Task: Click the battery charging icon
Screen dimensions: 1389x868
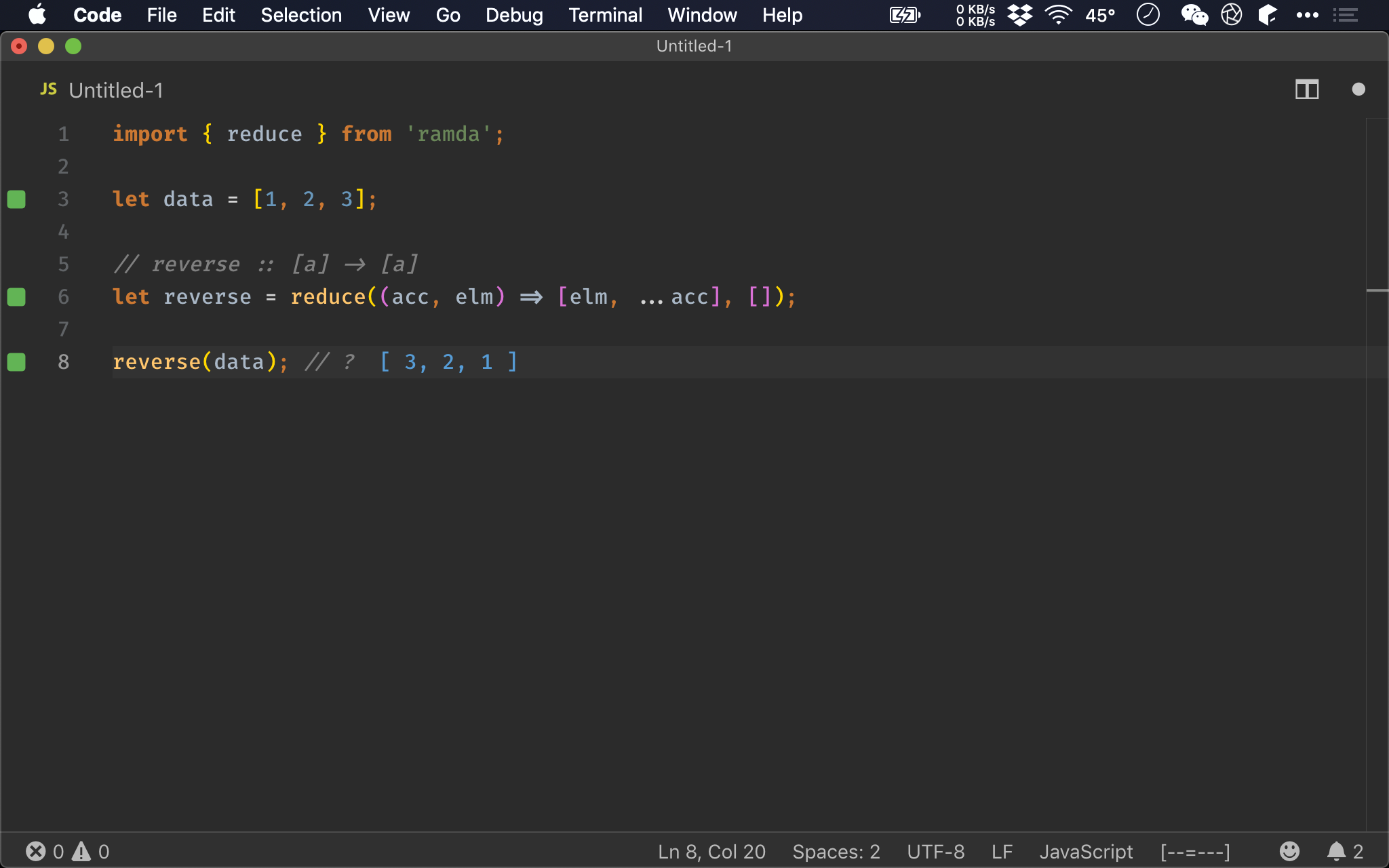Action: click(x=905, y=15)
